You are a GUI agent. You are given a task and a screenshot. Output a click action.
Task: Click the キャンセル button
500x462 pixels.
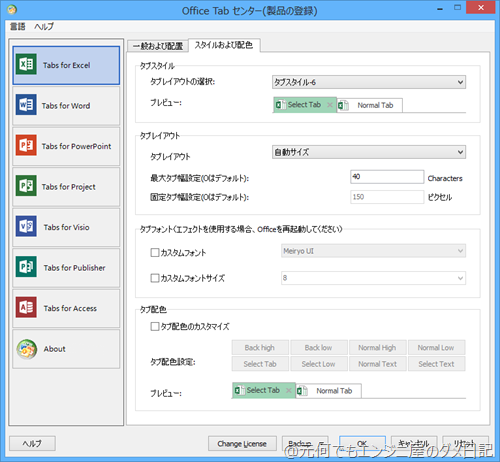point(414,443)
